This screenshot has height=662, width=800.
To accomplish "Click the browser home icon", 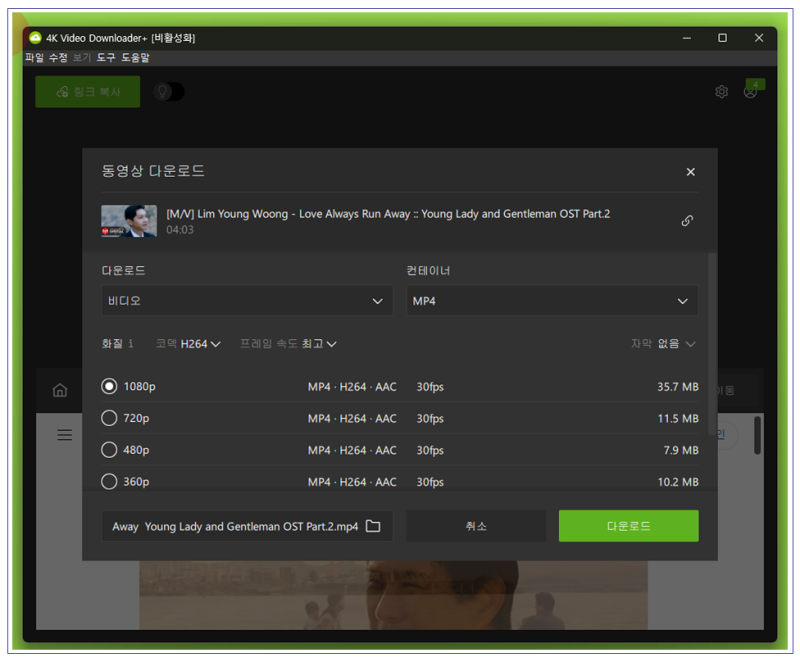I will (x=60, y=390).
